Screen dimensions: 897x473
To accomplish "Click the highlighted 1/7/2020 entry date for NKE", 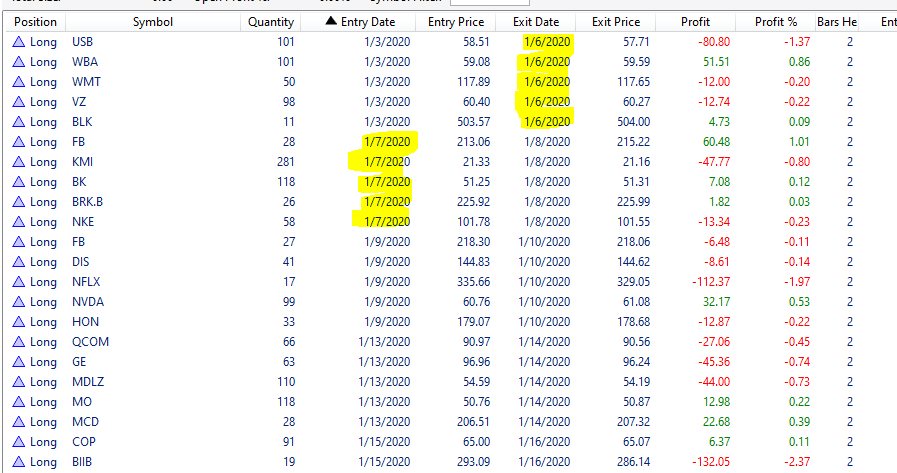I will 385,222.
